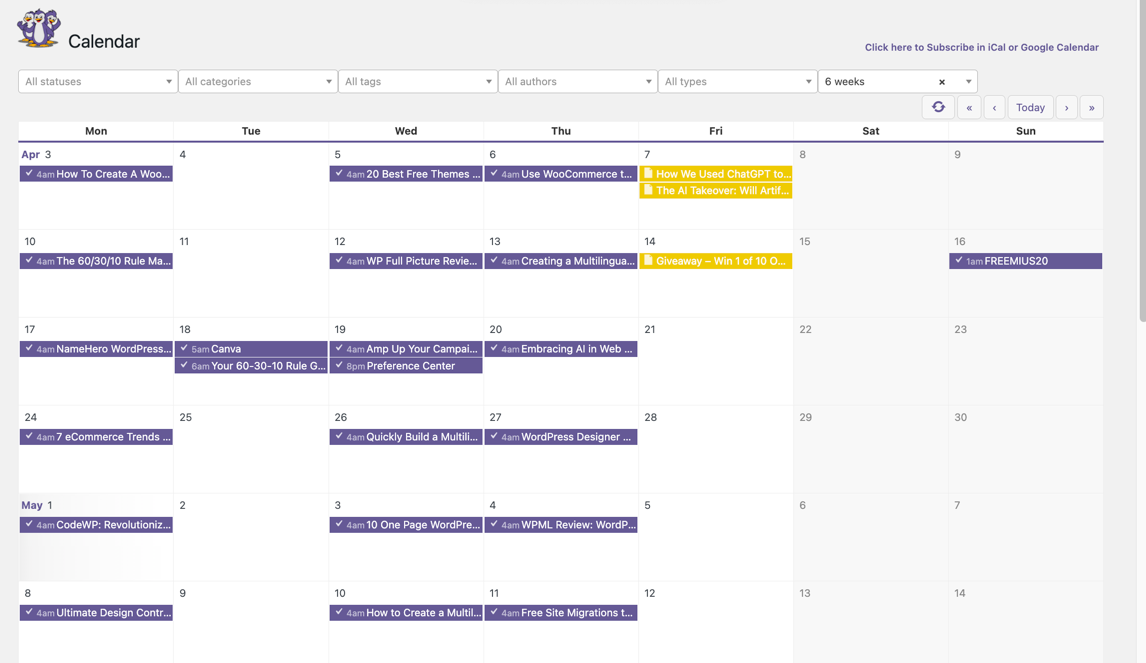This screenshot has height=663, width=1146.
Task: Open the Quickly Build a Multili... post
Action: [406, 436]
